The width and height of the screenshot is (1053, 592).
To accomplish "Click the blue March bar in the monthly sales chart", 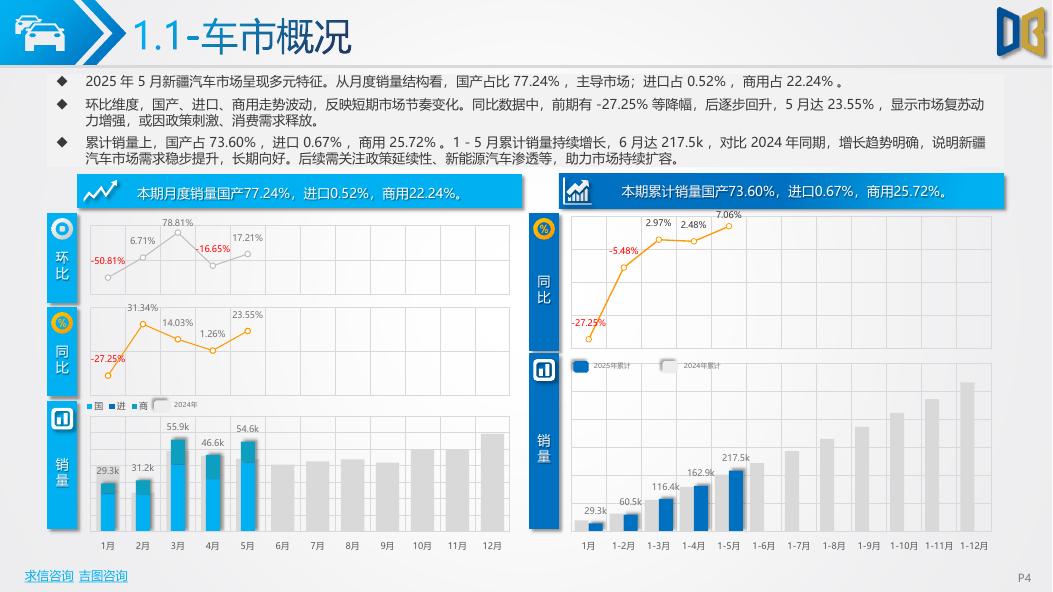I will click(179, 485).
